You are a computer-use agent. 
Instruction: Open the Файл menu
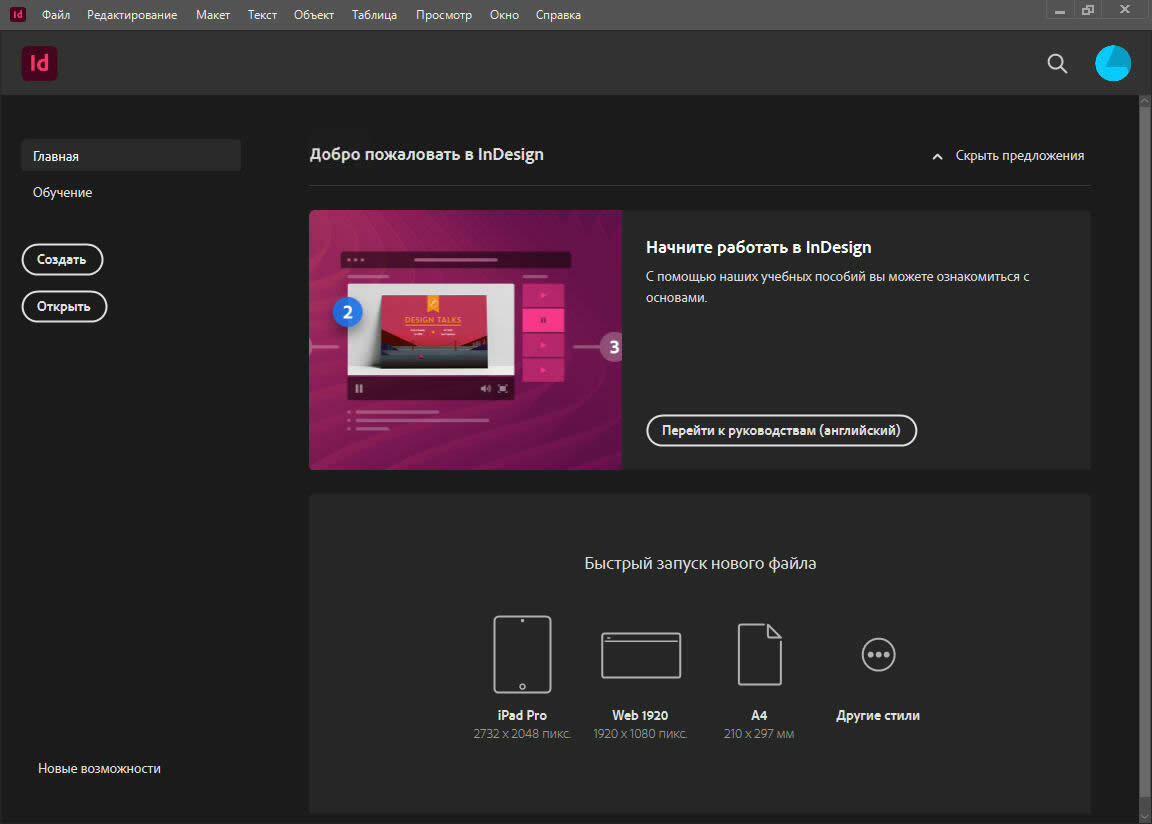click(56, 15)
